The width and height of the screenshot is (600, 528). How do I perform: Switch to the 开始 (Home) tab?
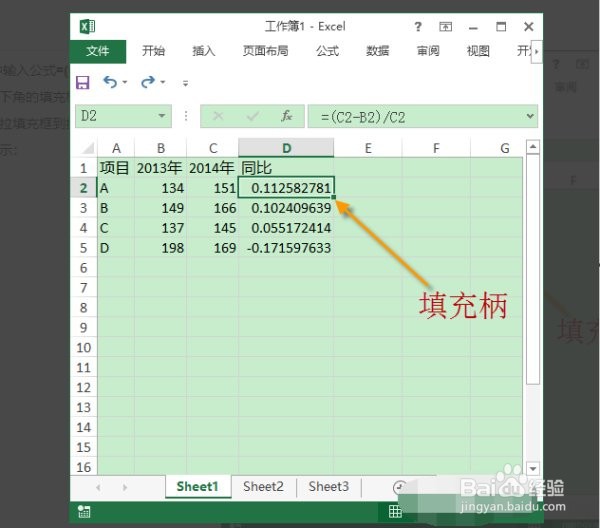(153, 51)
